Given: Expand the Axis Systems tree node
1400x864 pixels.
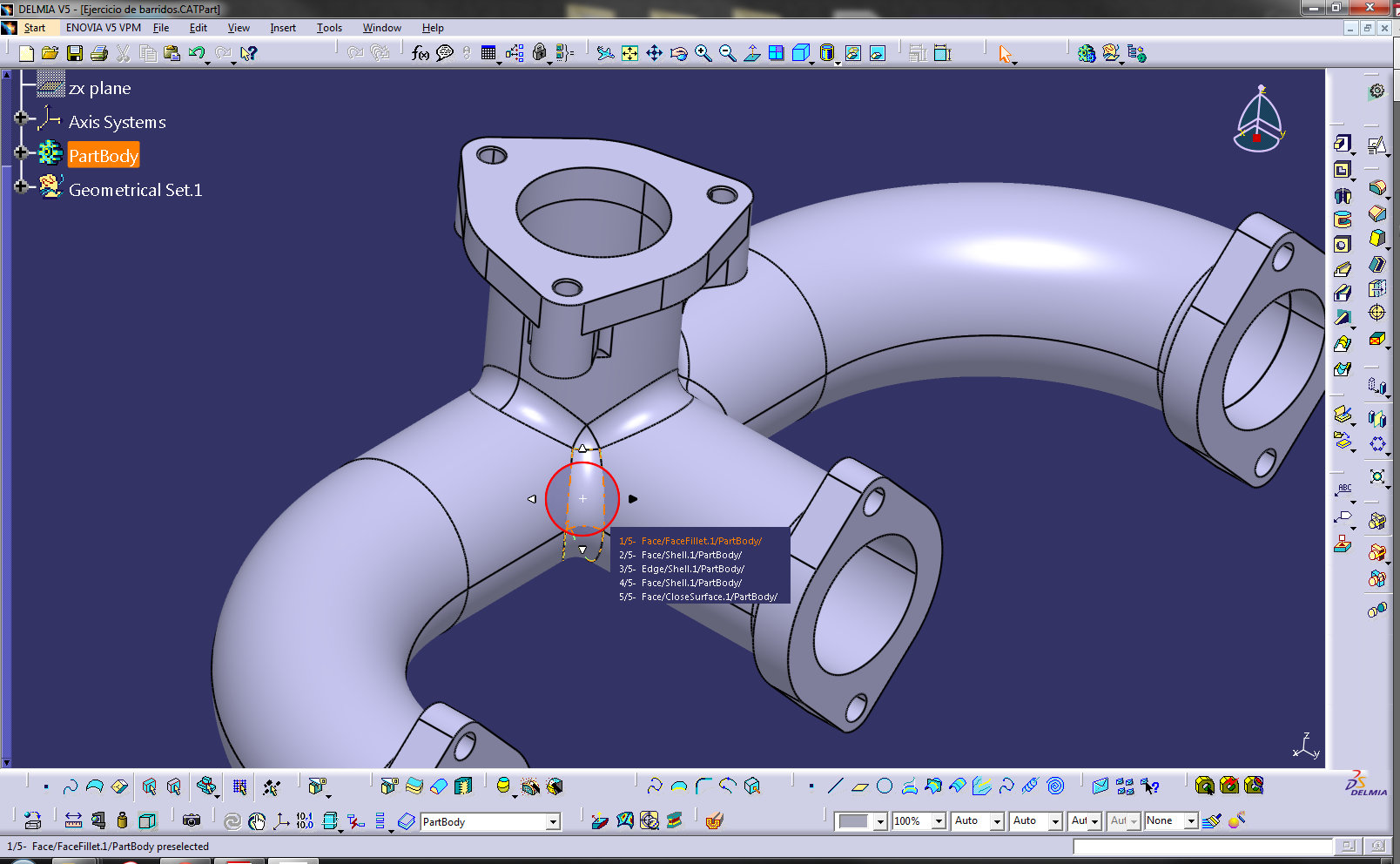Looking at the screenshot, I should click(20, 118).
